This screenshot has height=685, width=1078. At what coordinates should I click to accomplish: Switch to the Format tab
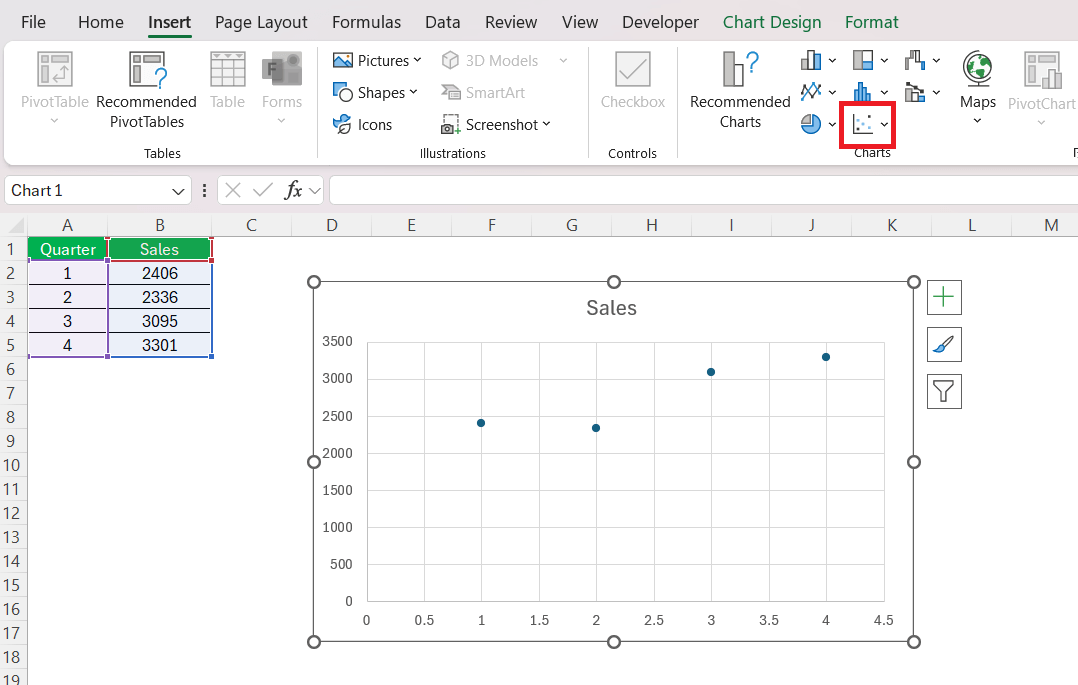click(871, 22)
